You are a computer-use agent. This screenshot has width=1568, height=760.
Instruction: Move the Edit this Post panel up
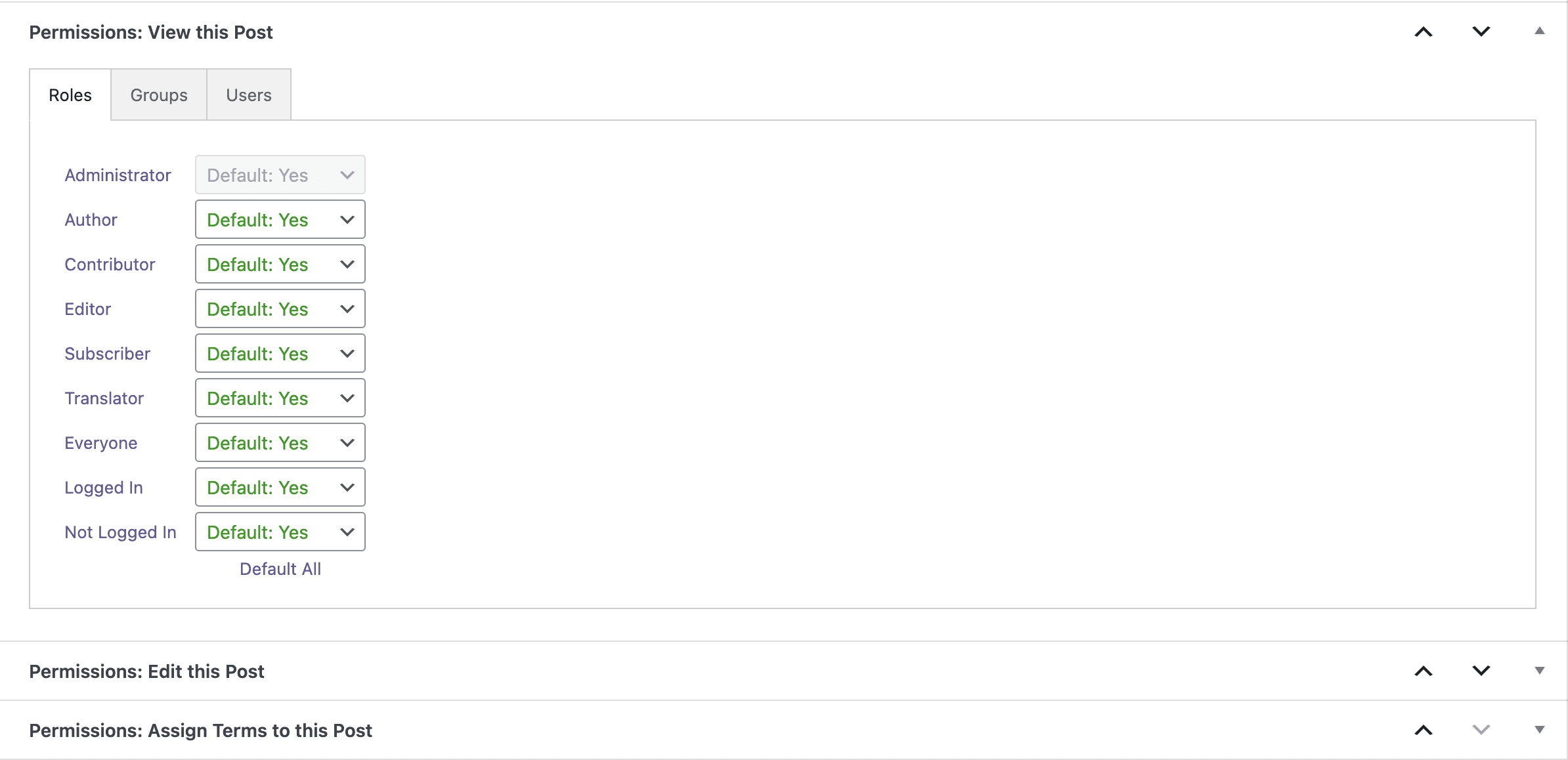tap(1422, 671)
